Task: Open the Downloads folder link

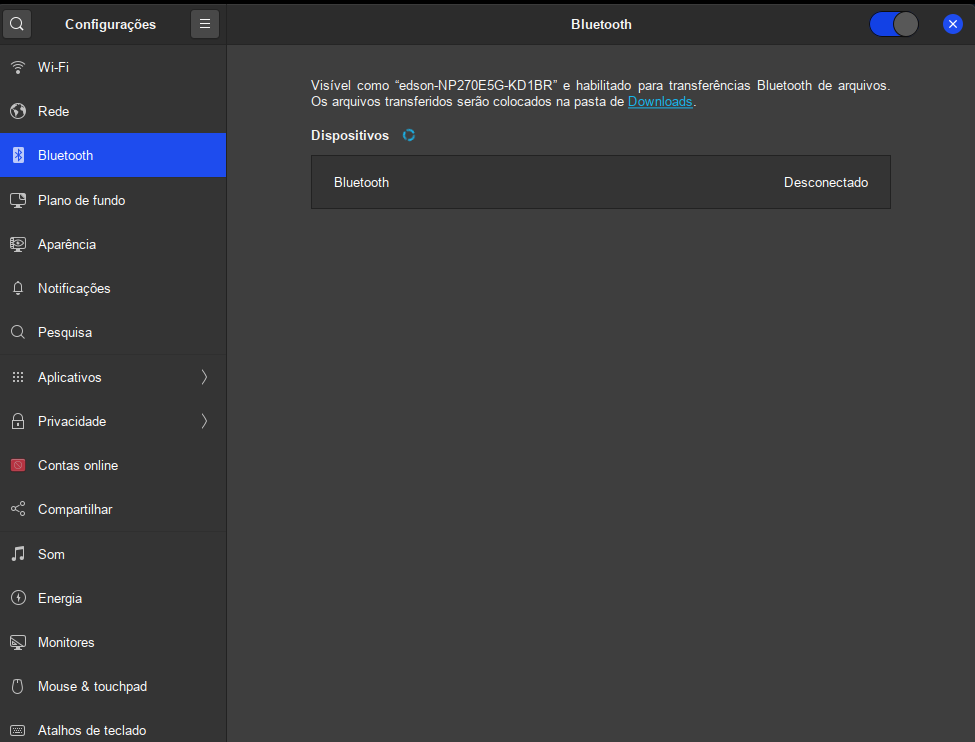Action: point(659,102)
